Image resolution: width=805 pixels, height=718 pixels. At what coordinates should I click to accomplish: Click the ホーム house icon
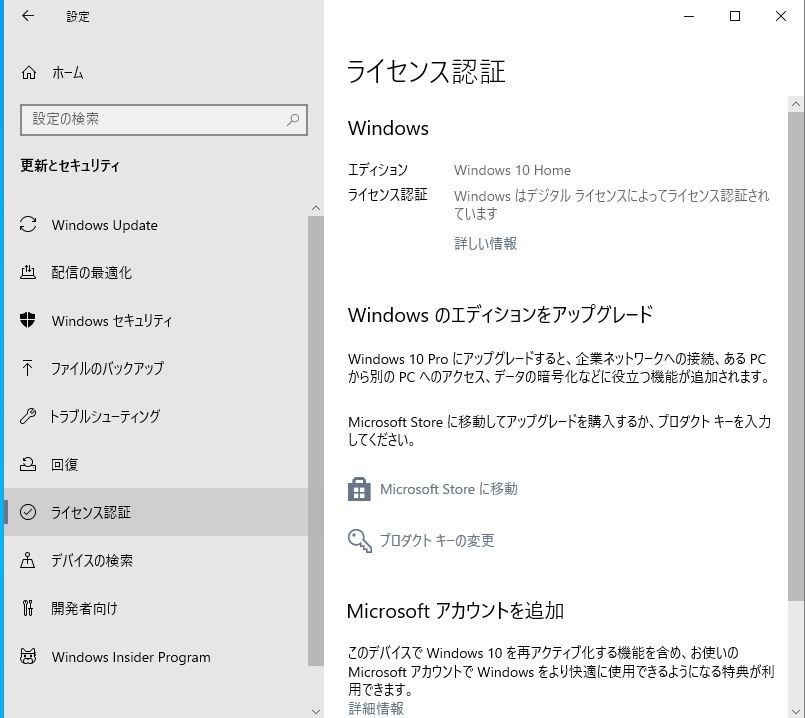tap(29, 73)
